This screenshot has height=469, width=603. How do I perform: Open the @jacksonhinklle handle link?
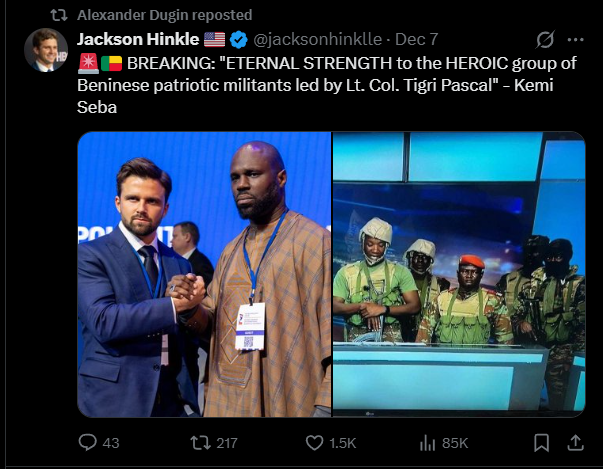click(x=317, y=41)
